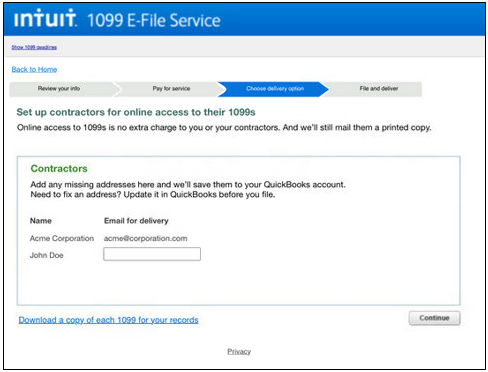The height and width of the screenshot is (372, 488).
Task: Select the Review your info step
Action: click(62, 89)
